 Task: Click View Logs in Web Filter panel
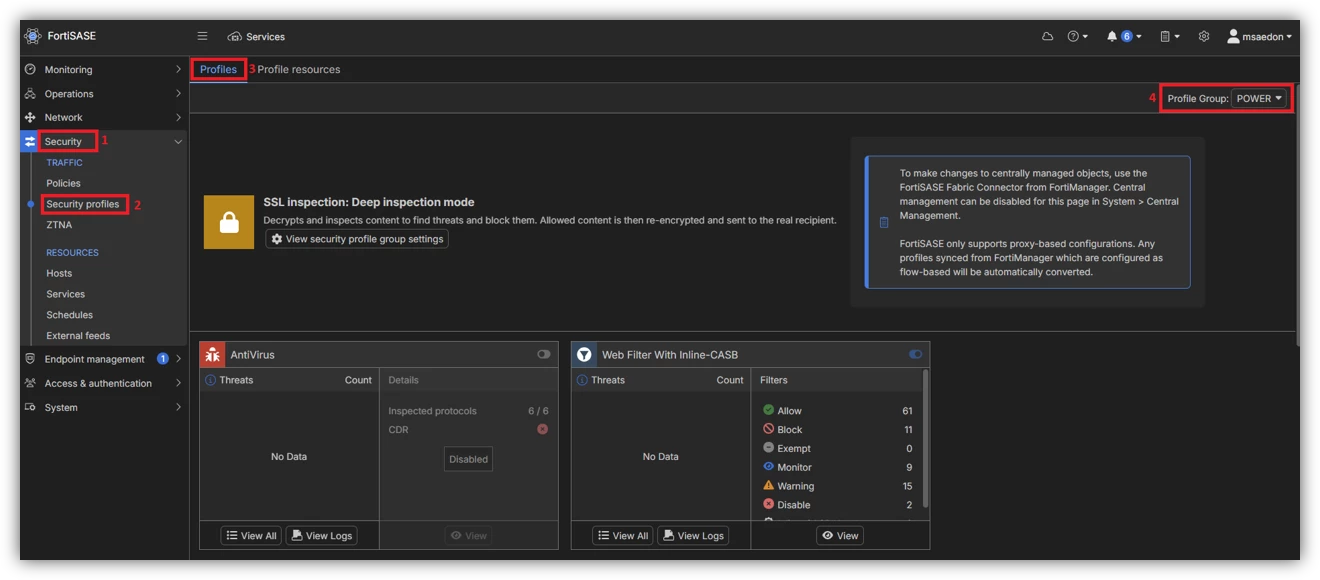pos(693,535)
